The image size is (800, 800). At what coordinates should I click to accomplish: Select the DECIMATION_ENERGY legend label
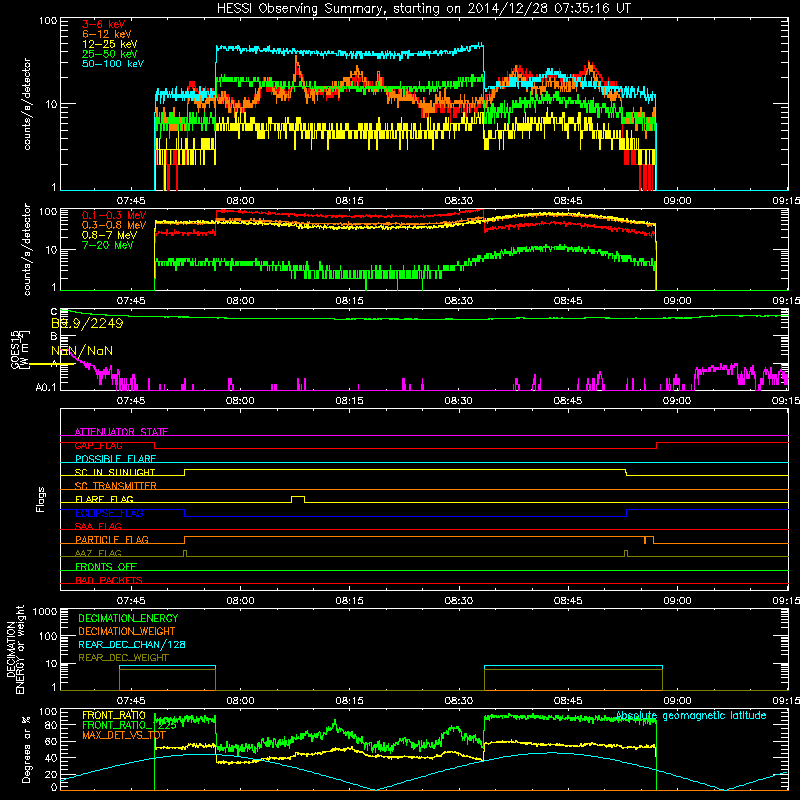pyautogui.click(x=128, y=618)
